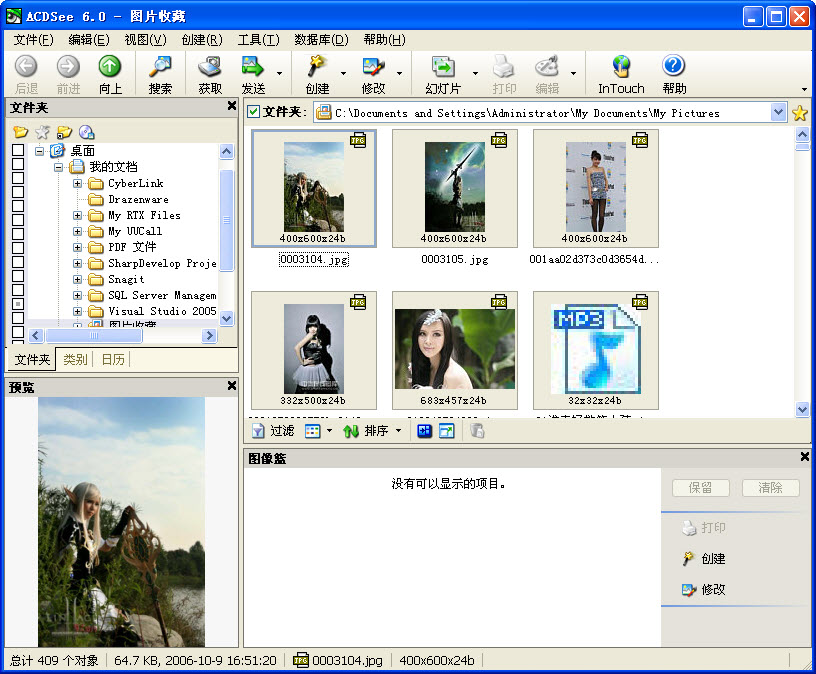816x674 pixels.
Task: Open the 排序 (Sort) dropdown
Action: (x=398, y=431)
